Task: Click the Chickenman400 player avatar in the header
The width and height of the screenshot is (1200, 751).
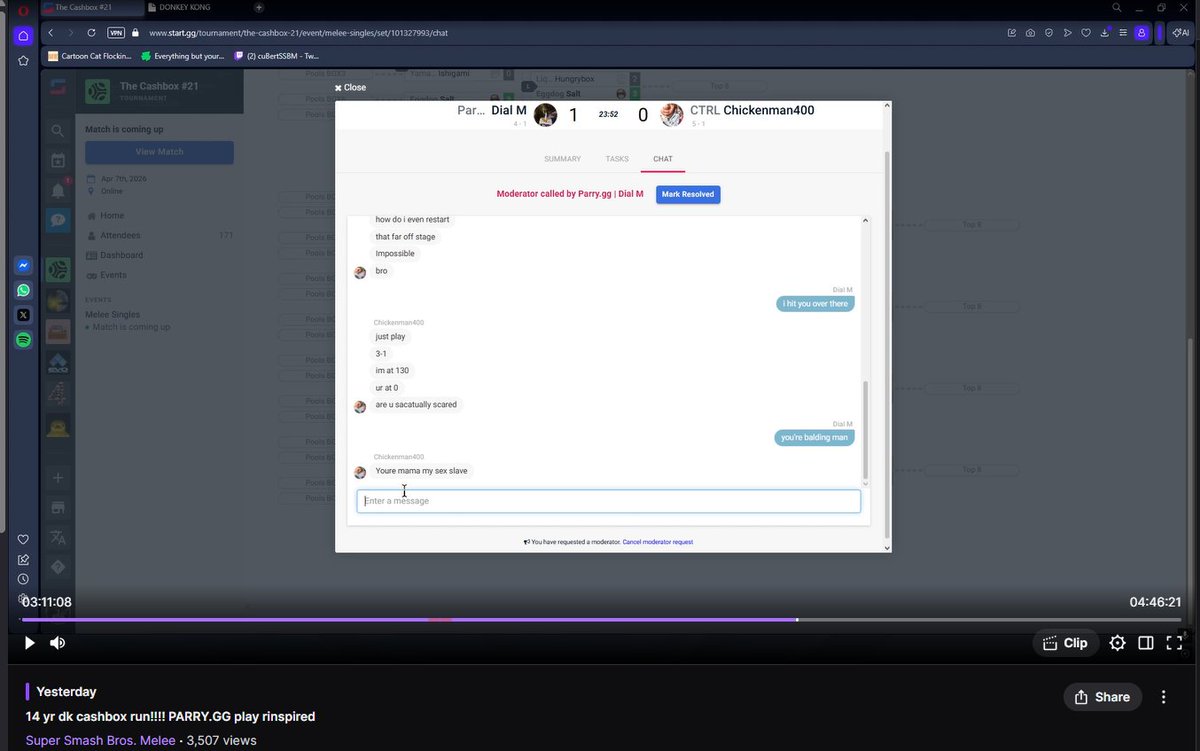Action: 672,115
